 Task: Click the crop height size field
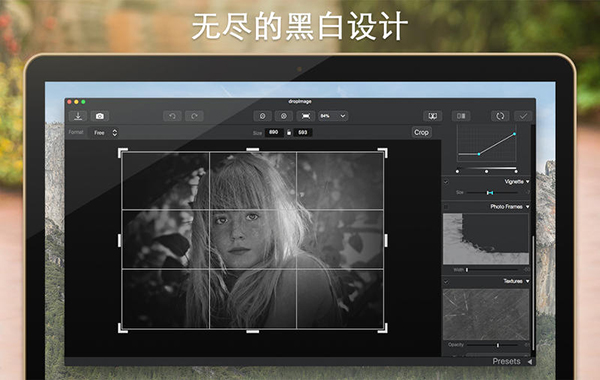click(x=303, y=132)
